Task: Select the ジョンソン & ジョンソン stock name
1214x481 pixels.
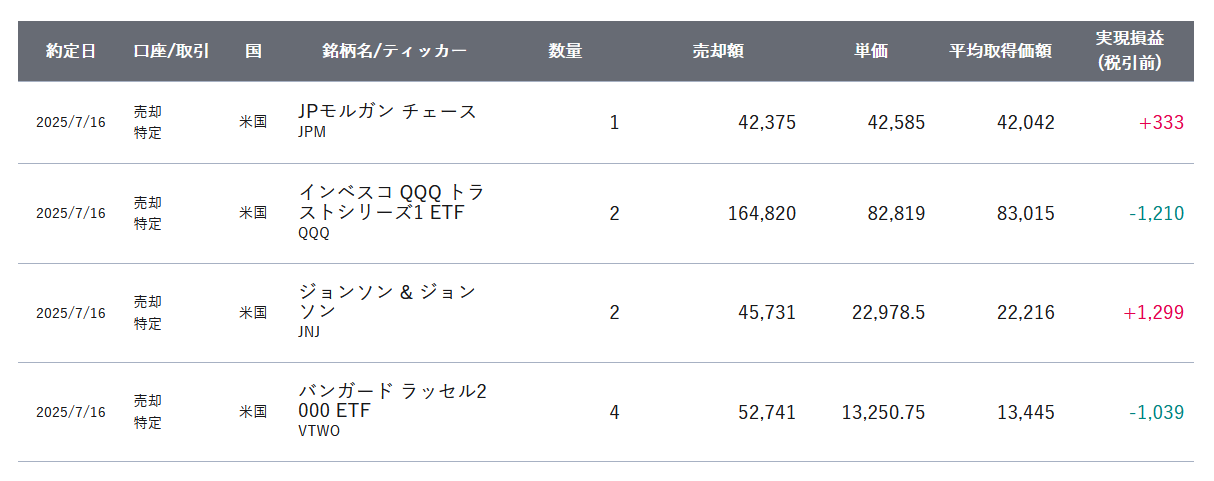Action: (x=387, y=301)
